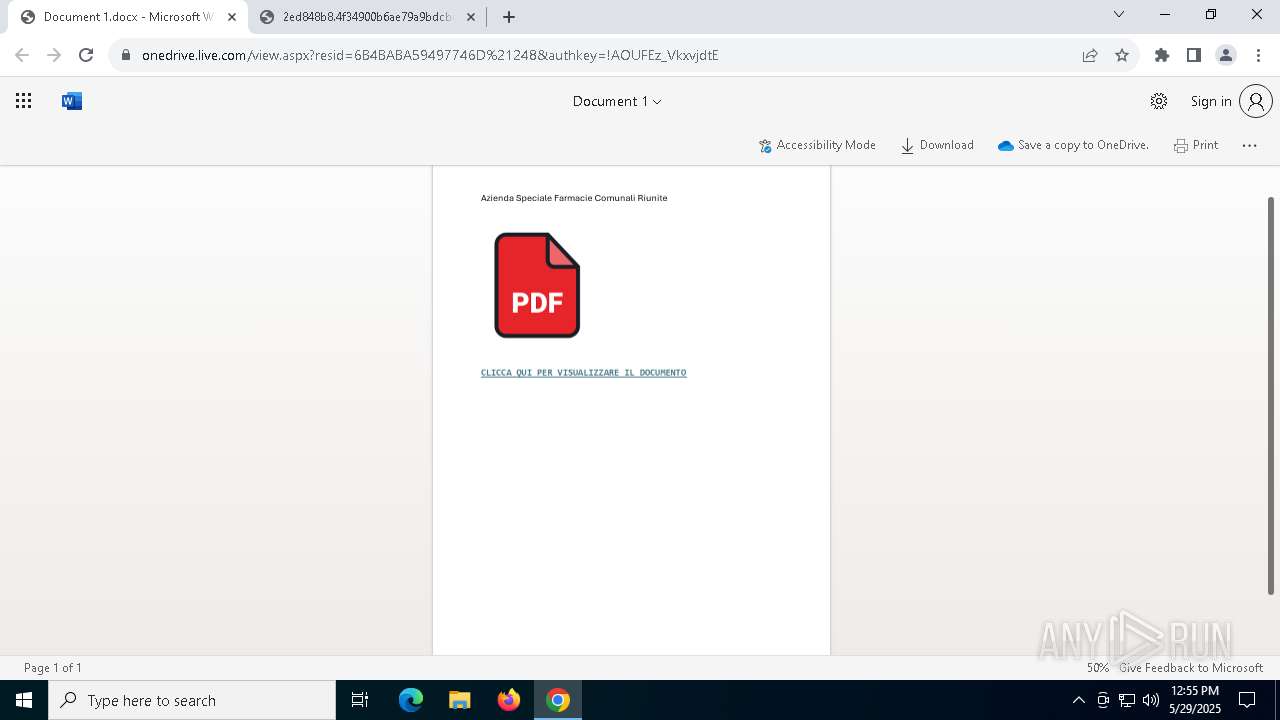Screen dimensions: 1280x720
Task: Open the volume control tray icon
Action: [x=1151, y=700]
